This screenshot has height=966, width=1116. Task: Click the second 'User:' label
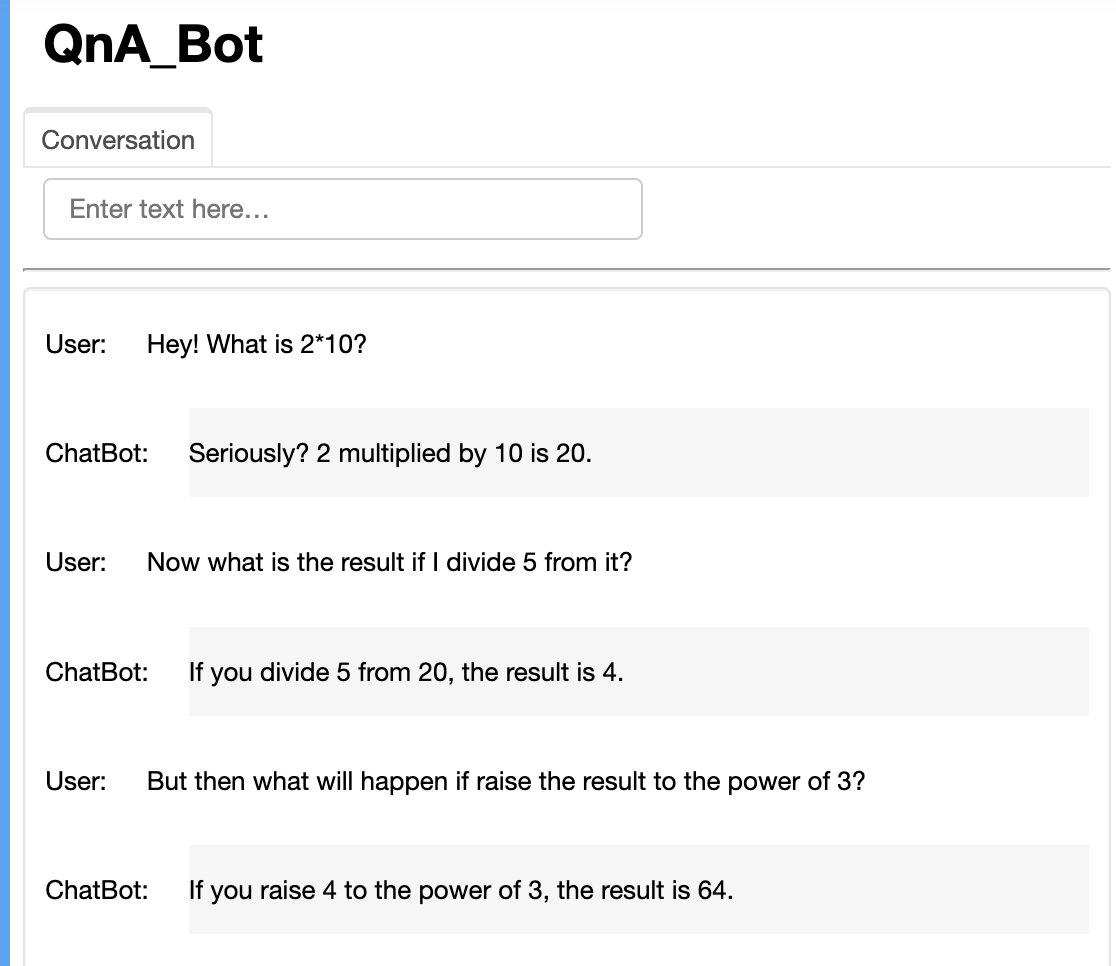76,562
